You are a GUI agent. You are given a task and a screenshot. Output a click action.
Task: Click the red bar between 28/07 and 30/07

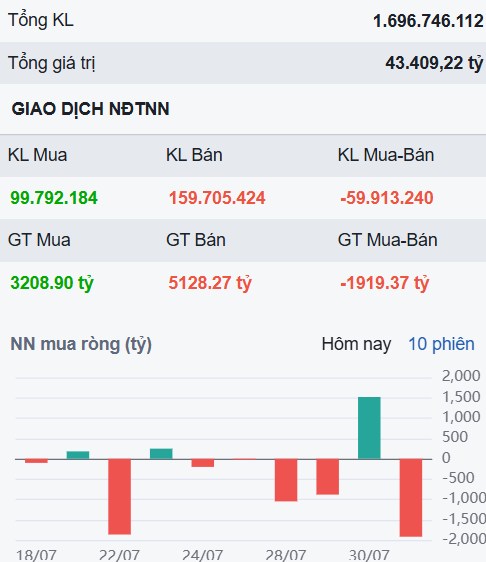pyautogui.click(x=328, y=477)
